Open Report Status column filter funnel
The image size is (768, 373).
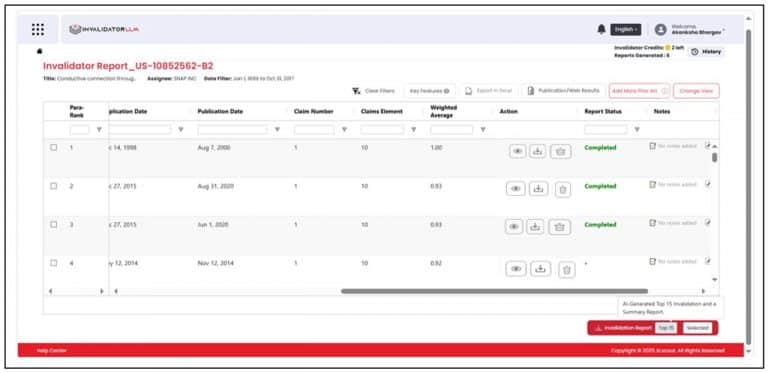coord(637,130)
